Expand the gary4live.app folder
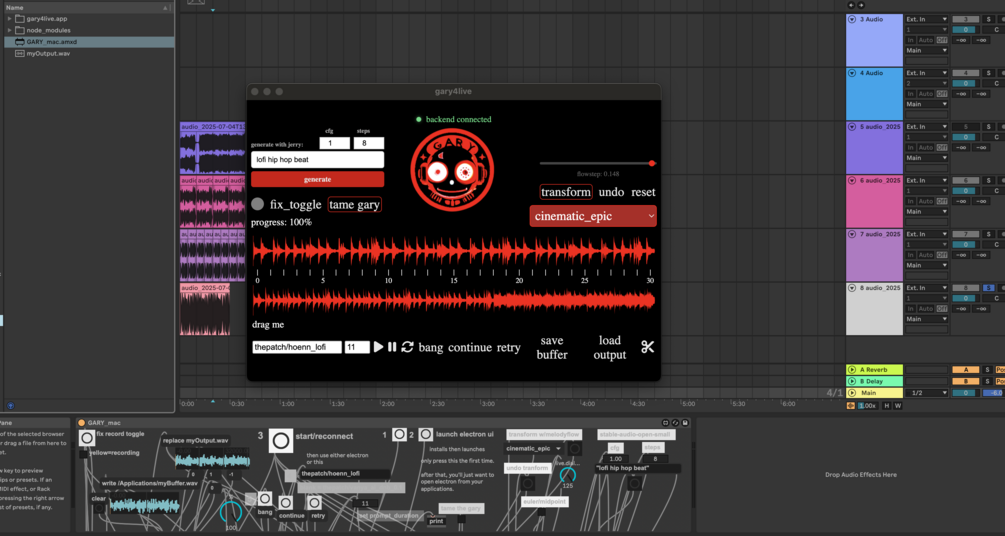Image resolution: width=1005 pixels, height=536 pixels. coord(10,19)
